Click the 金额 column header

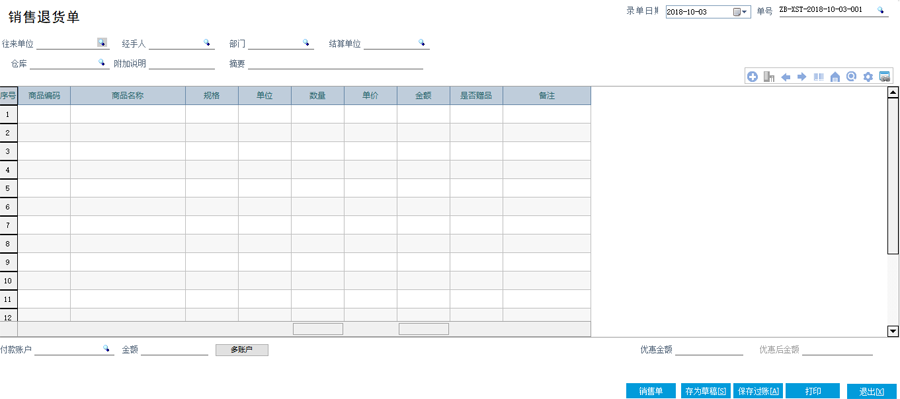tap(424, 96)
